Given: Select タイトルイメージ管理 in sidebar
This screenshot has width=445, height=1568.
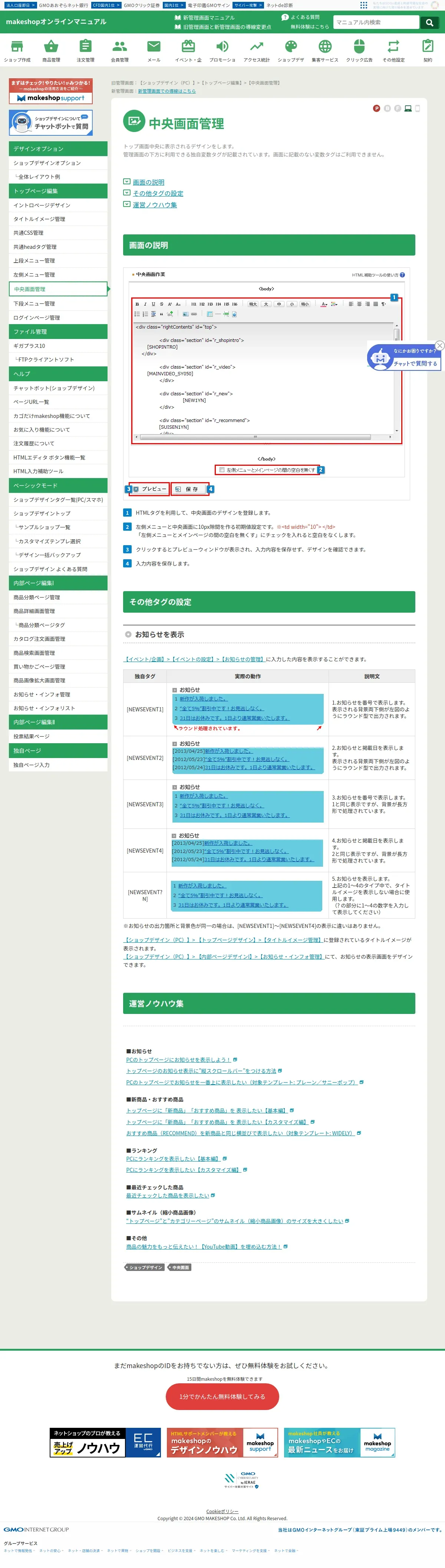Looking at the screenshot, I should click(58, 219).
